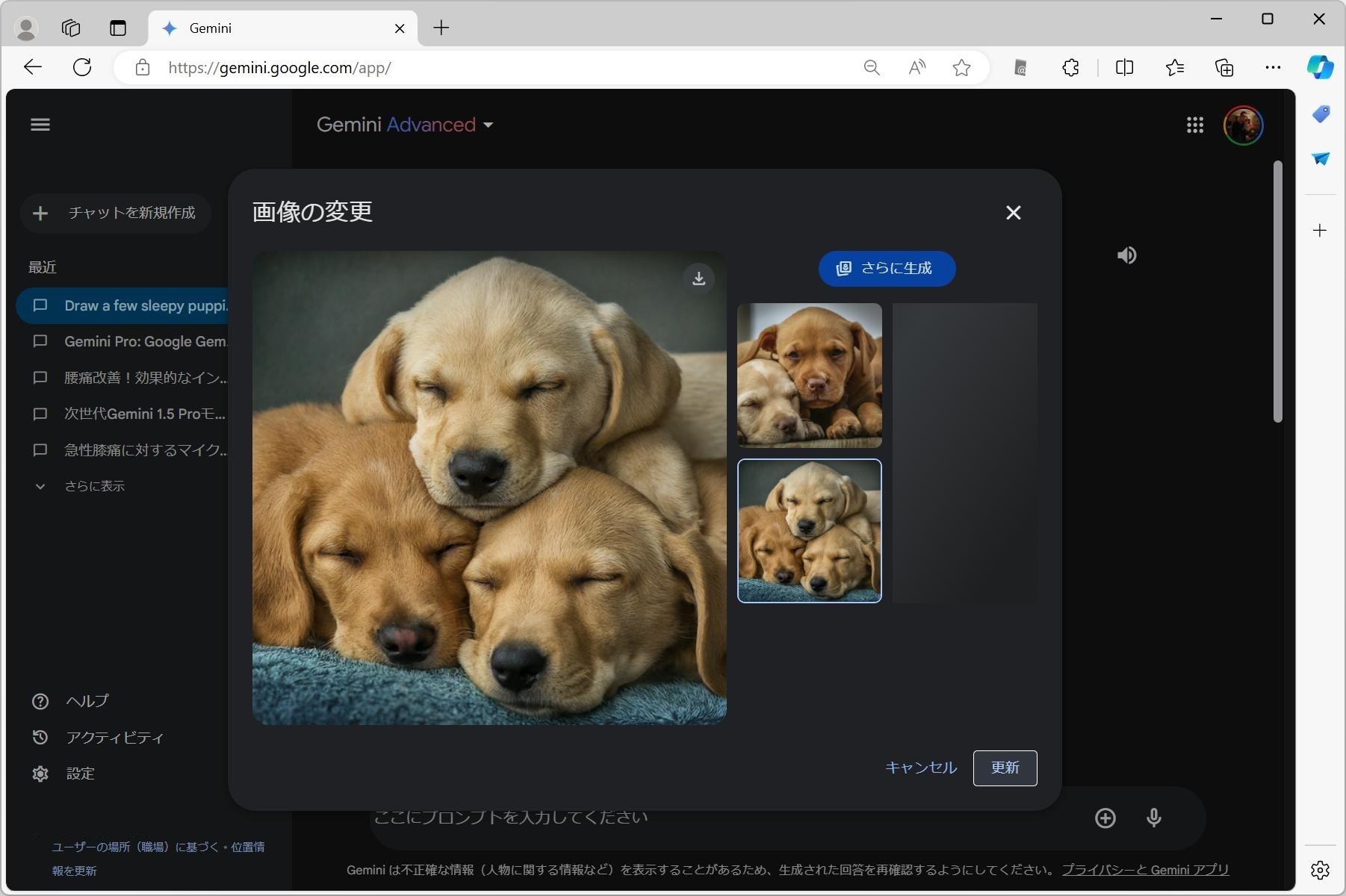Click the speaker read-aloud icon

(x=1126, y=255)
